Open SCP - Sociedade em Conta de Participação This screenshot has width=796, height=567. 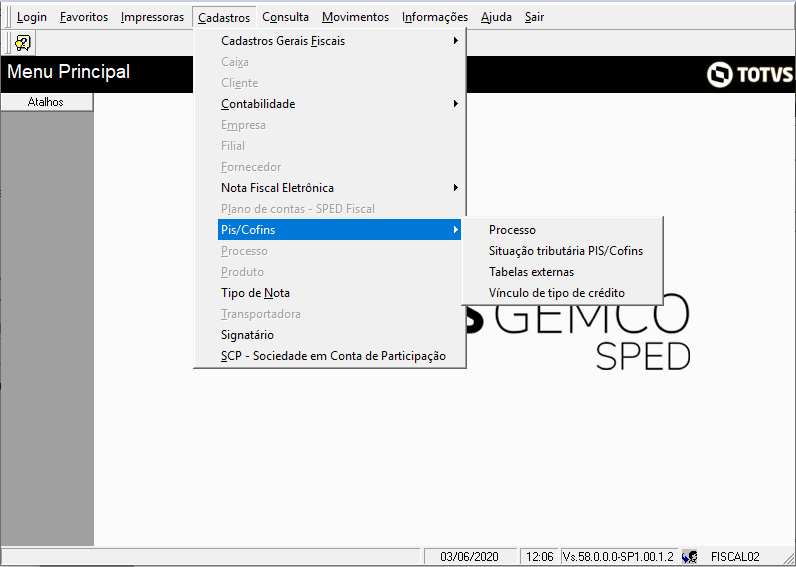pos(339,356)
